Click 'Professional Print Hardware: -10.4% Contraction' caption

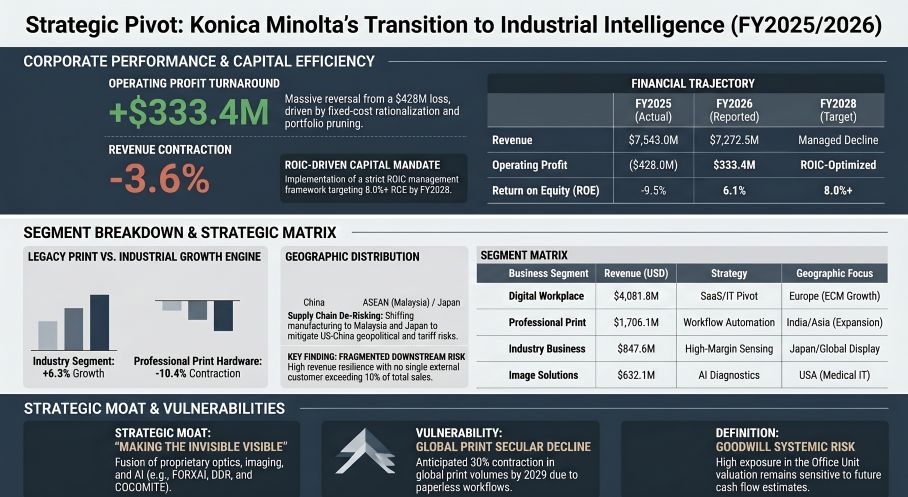[197, 367]
